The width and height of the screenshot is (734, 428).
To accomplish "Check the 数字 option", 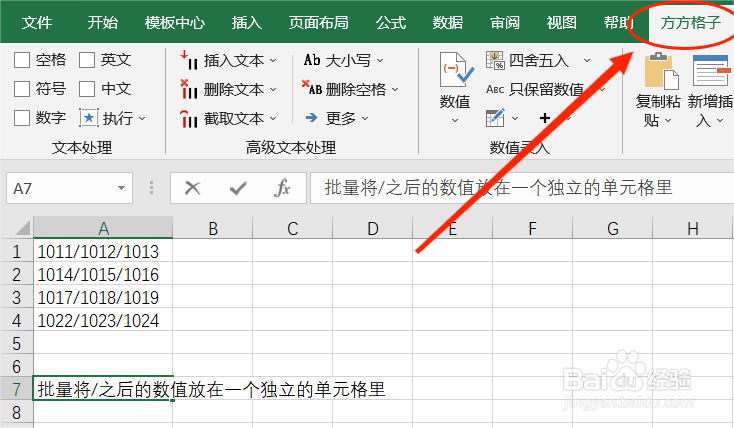I will pyautogui.click(x=22, y=118).
